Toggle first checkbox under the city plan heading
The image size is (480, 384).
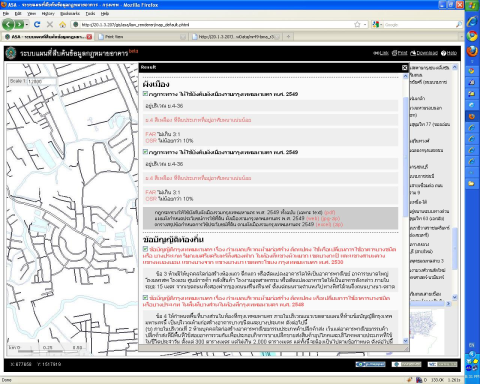145,94
